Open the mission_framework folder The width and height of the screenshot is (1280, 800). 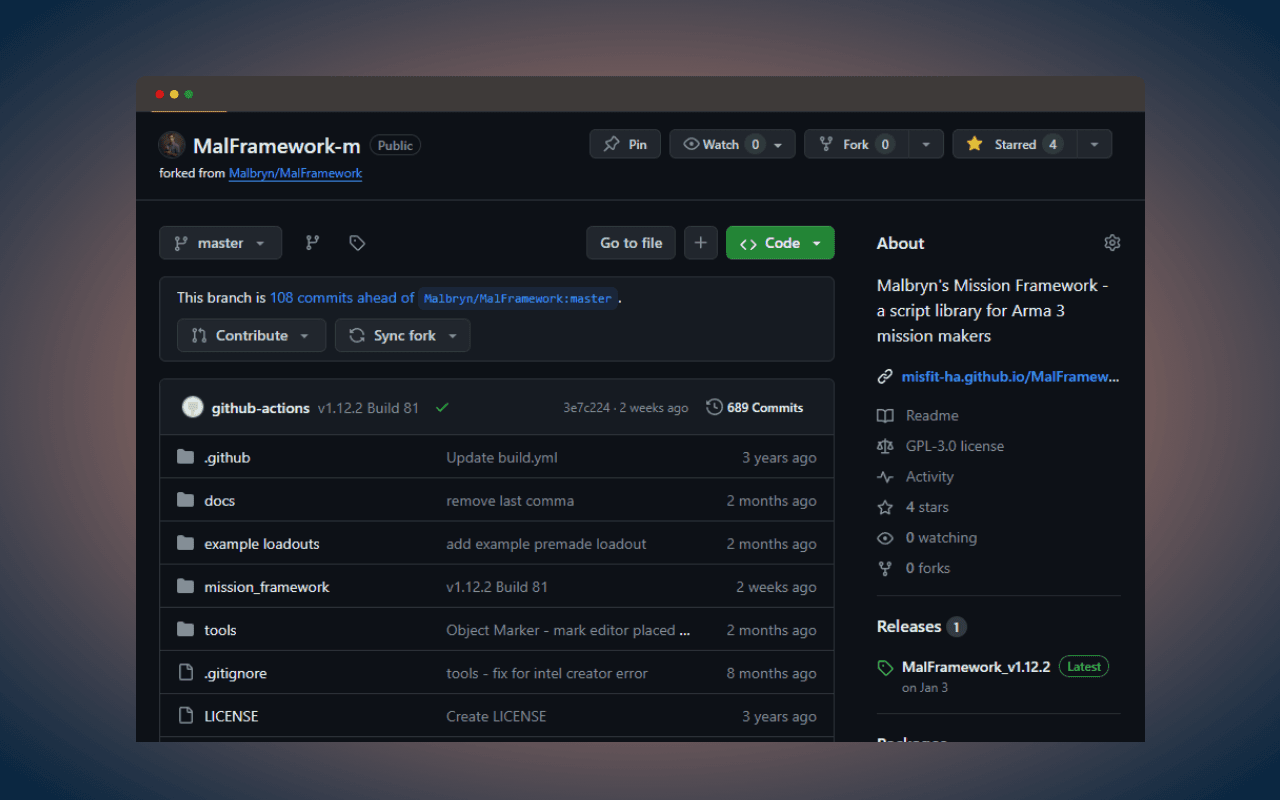click(266, 587)
